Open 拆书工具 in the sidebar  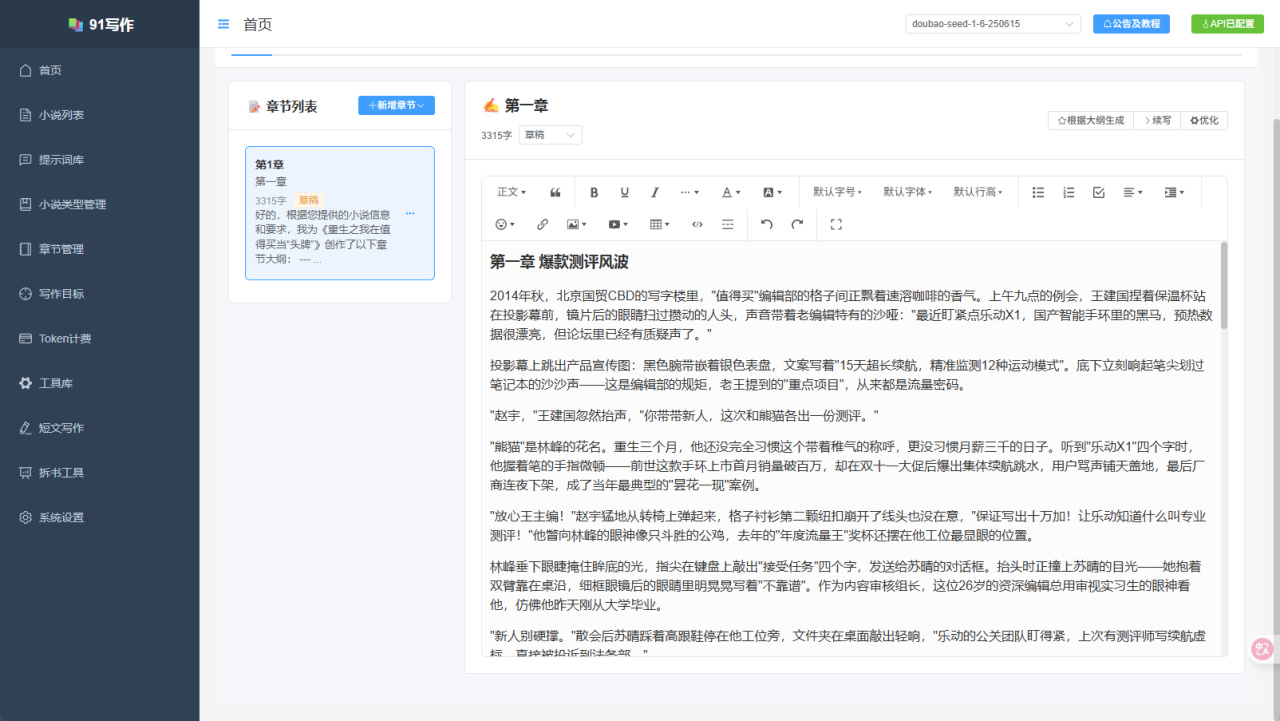point(100,473)
